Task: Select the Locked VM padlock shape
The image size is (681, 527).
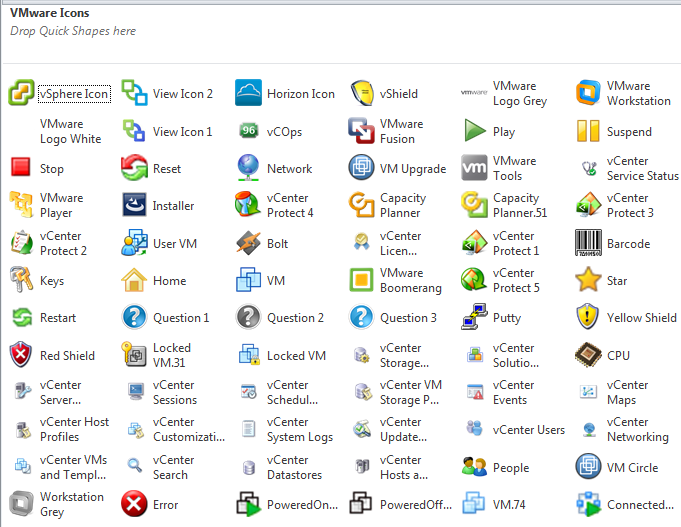Action: click(x=249, y=355)
